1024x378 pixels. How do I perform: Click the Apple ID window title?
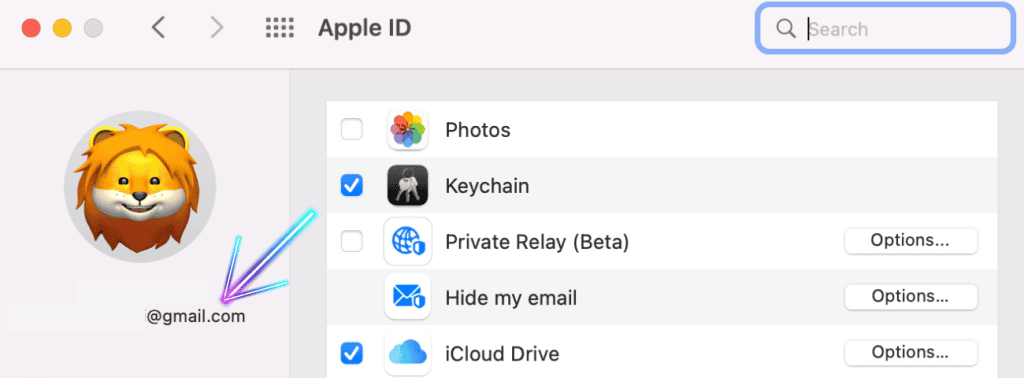364,28
